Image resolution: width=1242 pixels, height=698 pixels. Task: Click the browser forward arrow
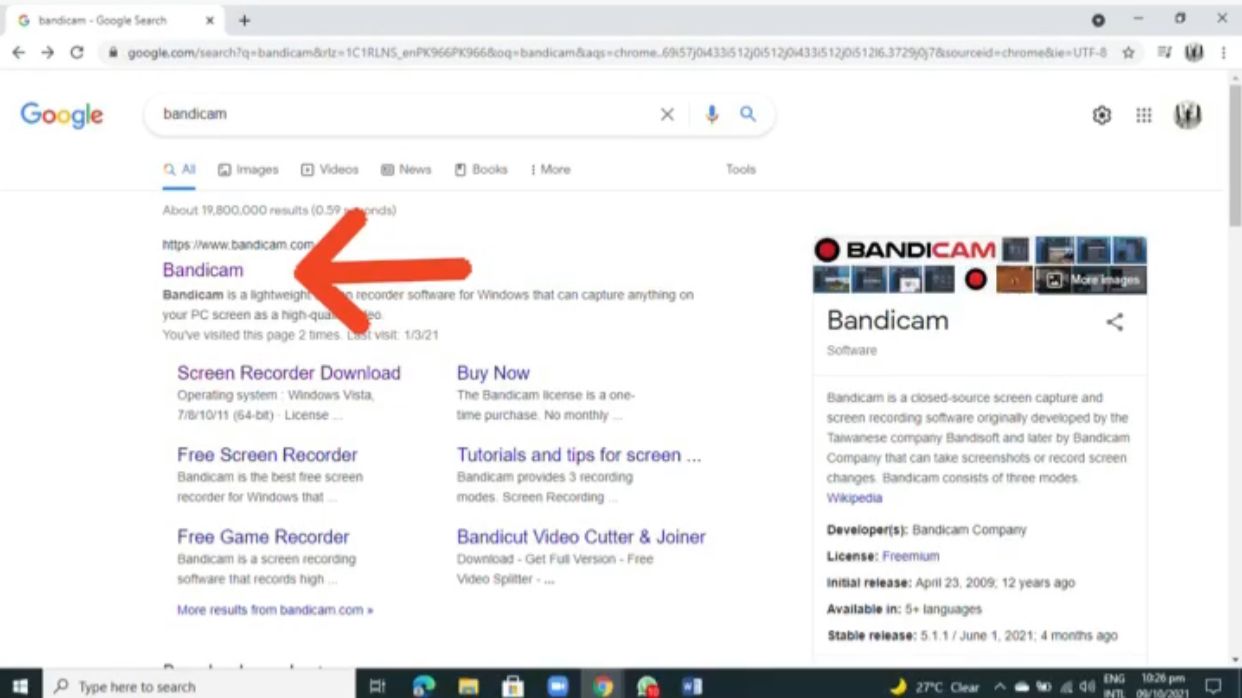pos(47,53)
